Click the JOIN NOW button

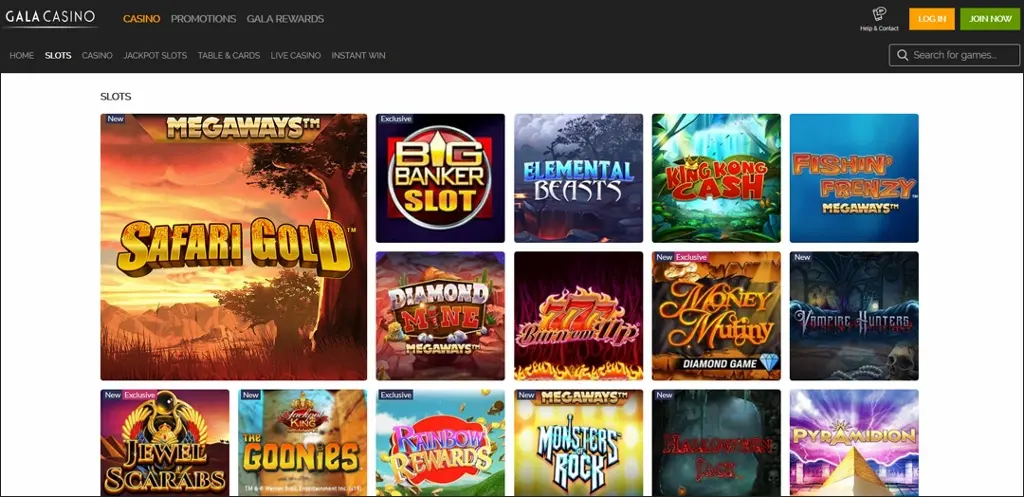click(x=990, y=19)
